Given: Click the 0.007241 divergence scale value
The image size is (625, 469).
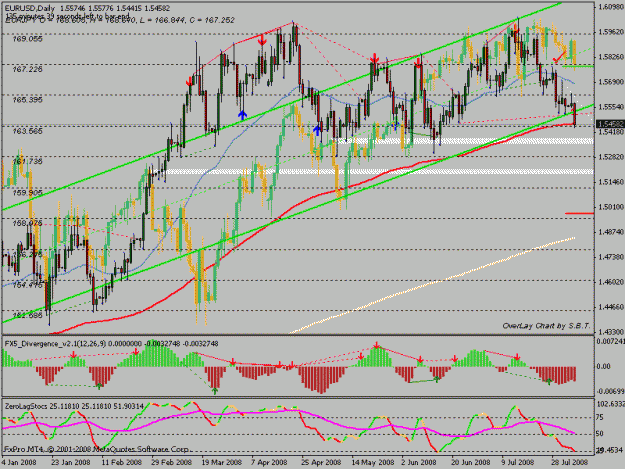Looking at the screenshot, I should (610, 341).
